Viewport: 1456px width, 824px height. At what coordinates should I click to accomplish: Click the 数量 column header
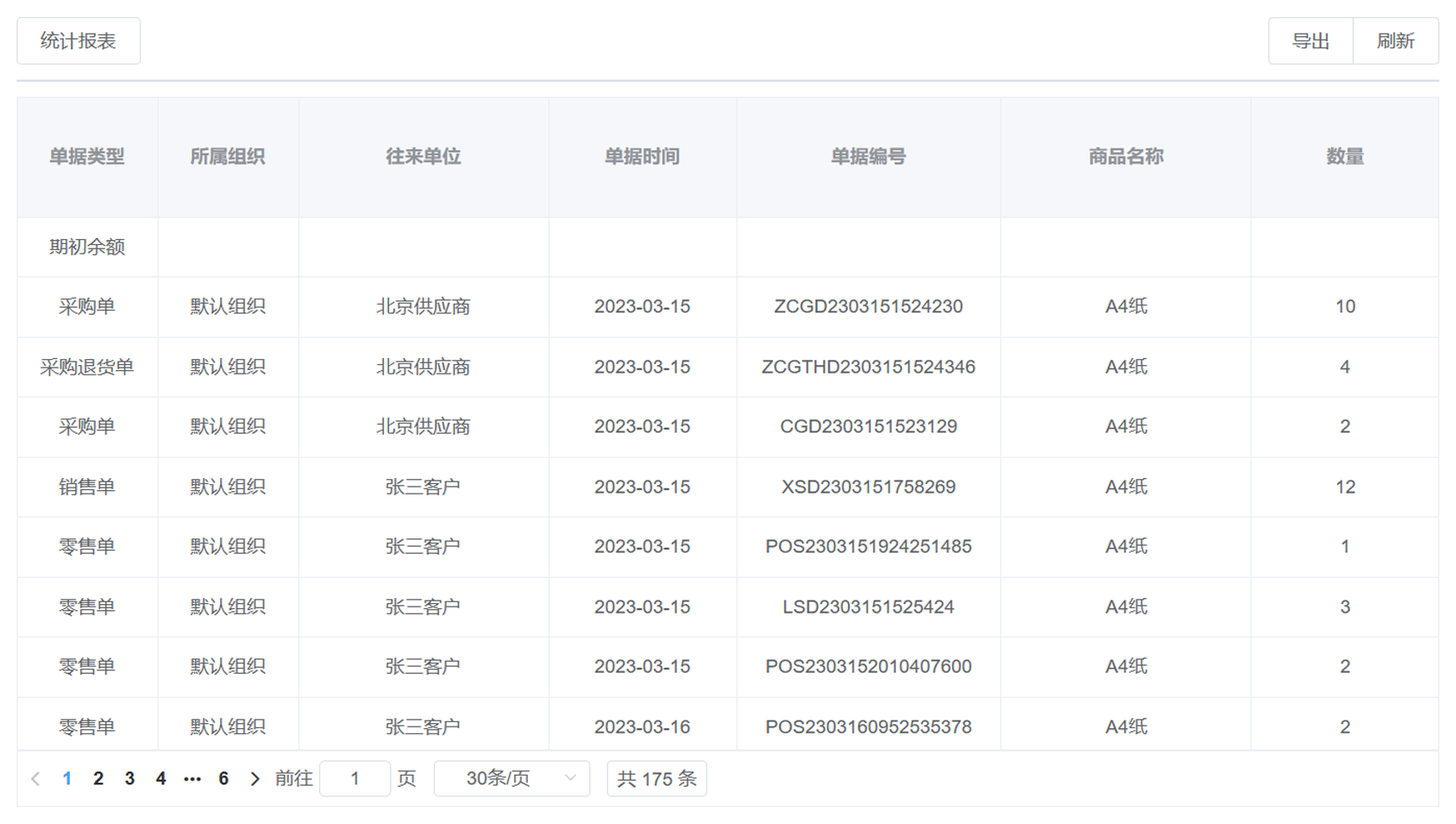[x=1344, y=157]
